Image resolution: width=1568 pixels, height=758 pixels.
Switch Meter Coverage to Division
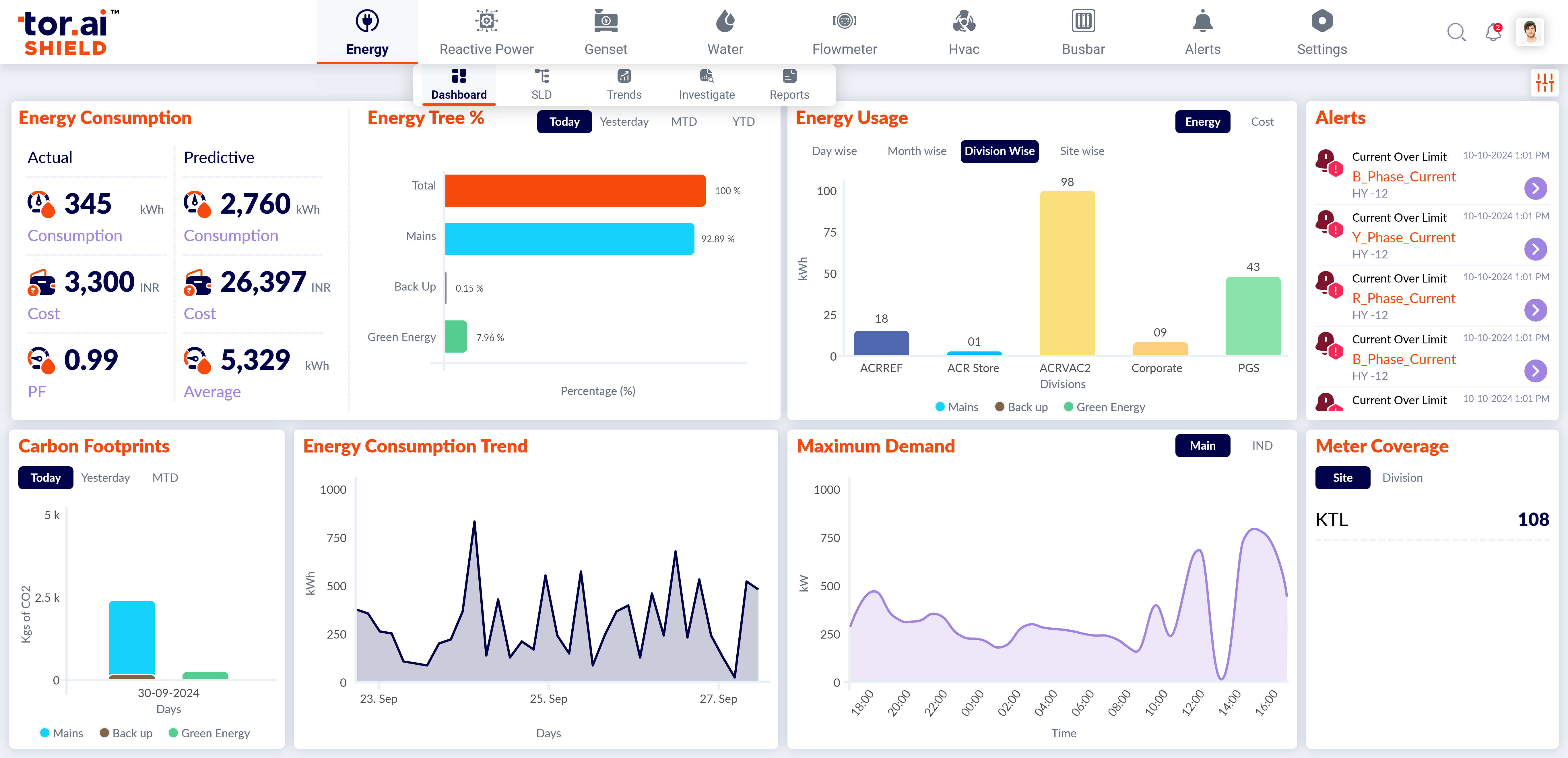pos(1402,478)
